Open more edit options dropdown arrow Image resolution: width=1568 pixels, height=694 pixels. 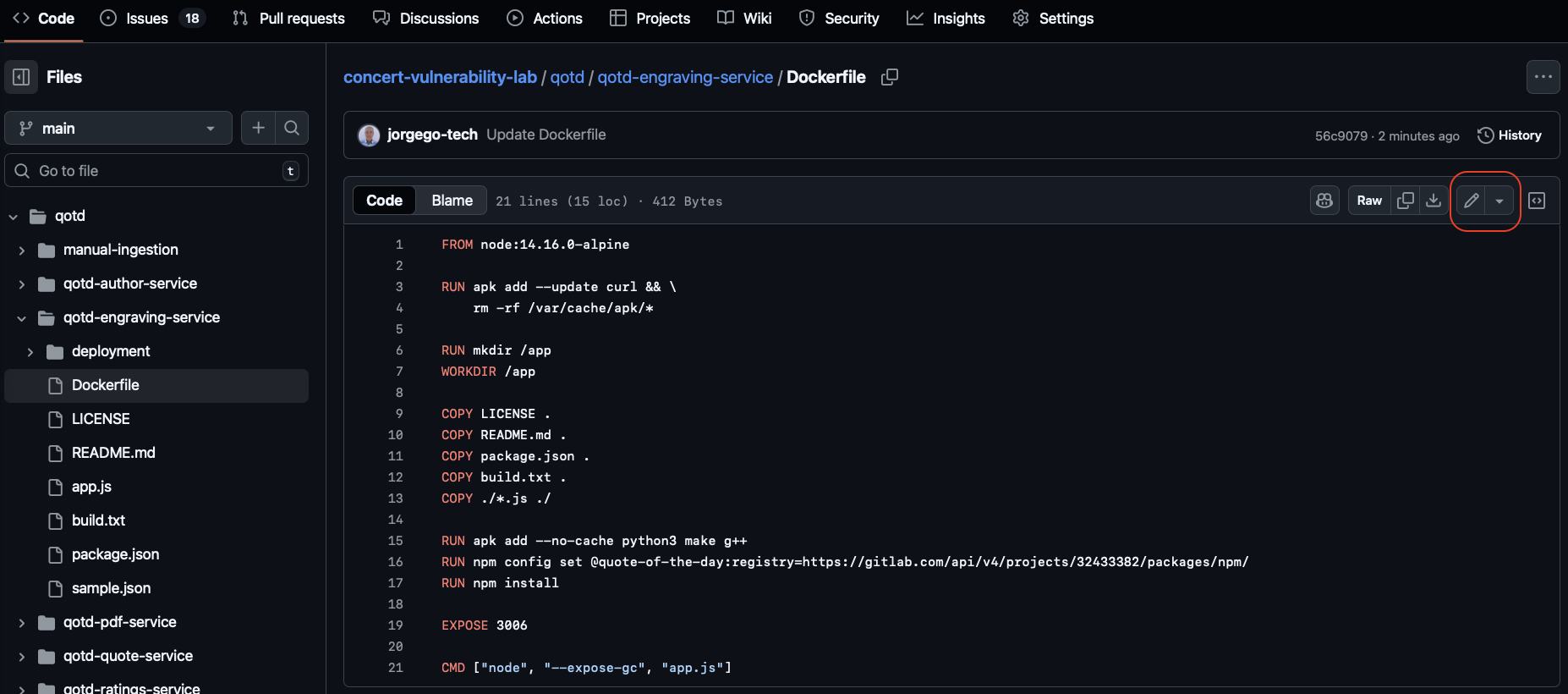tap(1499, 201)
